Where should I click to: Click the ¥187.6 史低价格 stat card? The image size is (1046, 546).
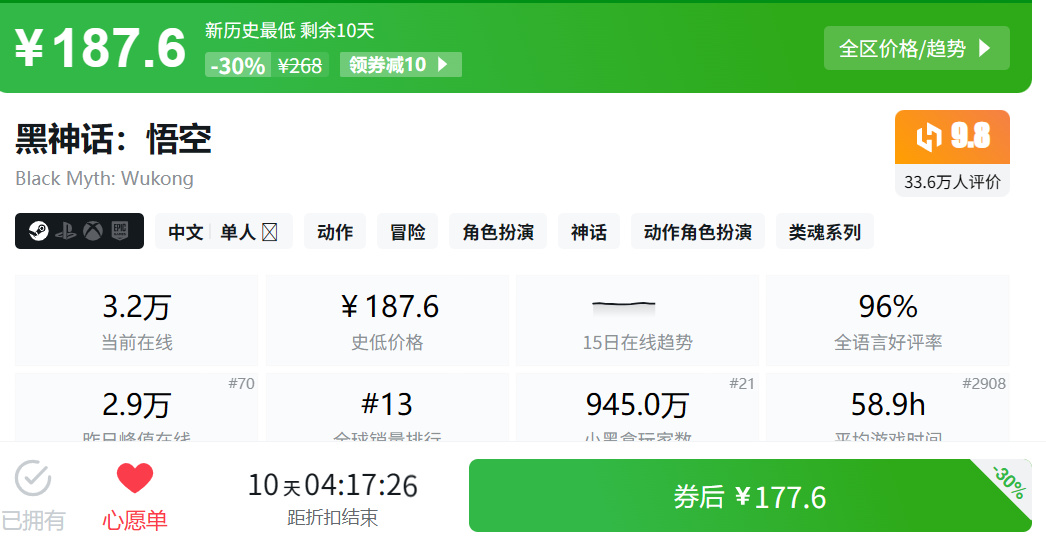(388, 320)
